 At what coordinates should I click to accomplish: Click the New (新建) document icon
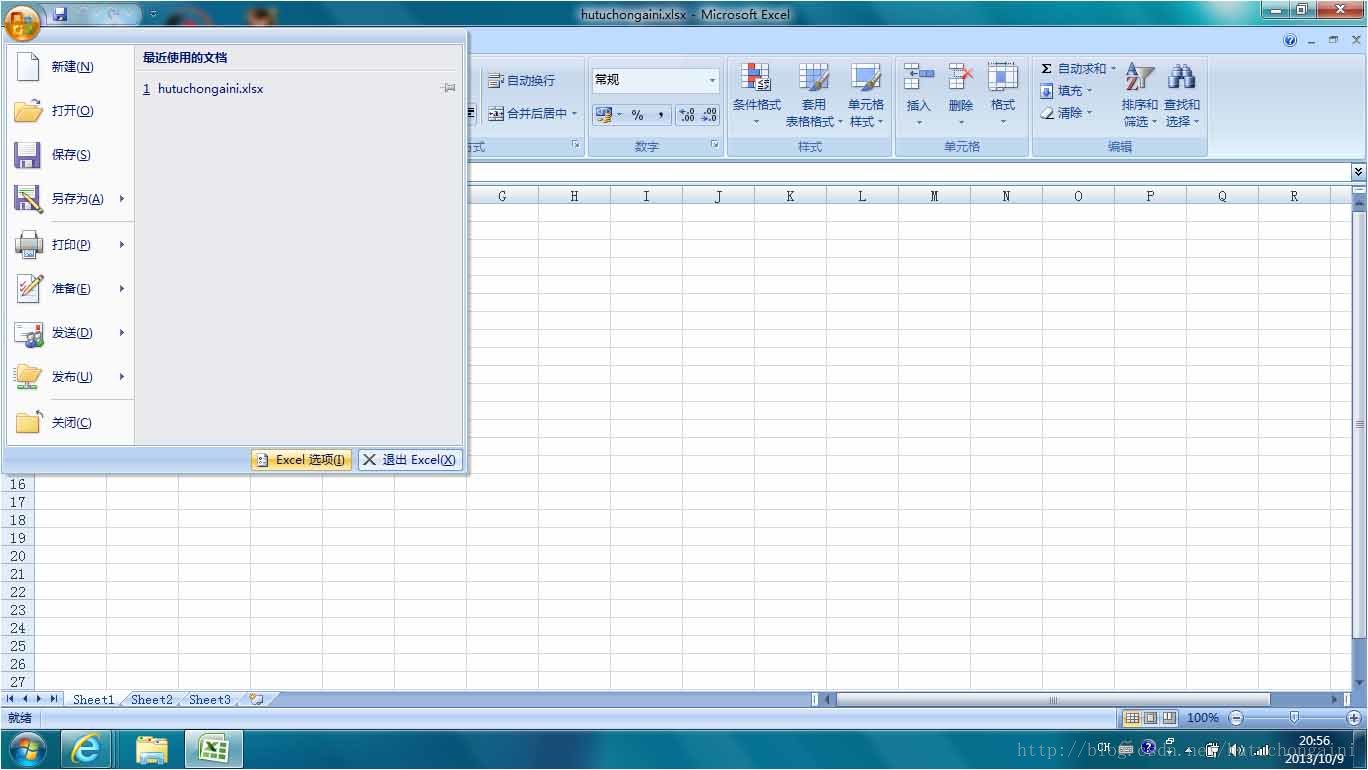point(28,67)
